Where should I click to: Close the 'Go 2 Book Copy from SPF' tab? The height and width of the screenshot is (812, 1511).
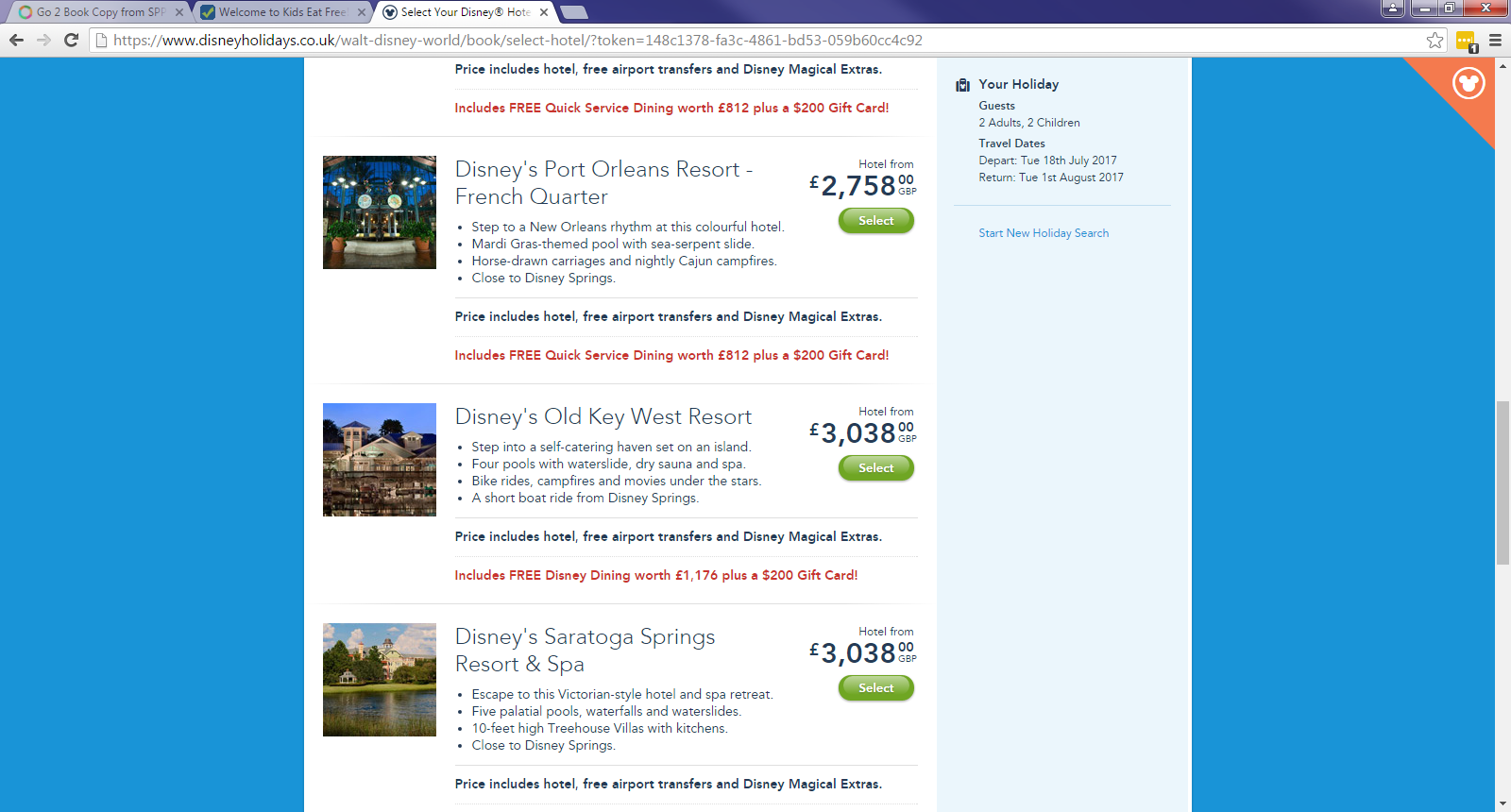pyautogui.click(x=179, y=12)
